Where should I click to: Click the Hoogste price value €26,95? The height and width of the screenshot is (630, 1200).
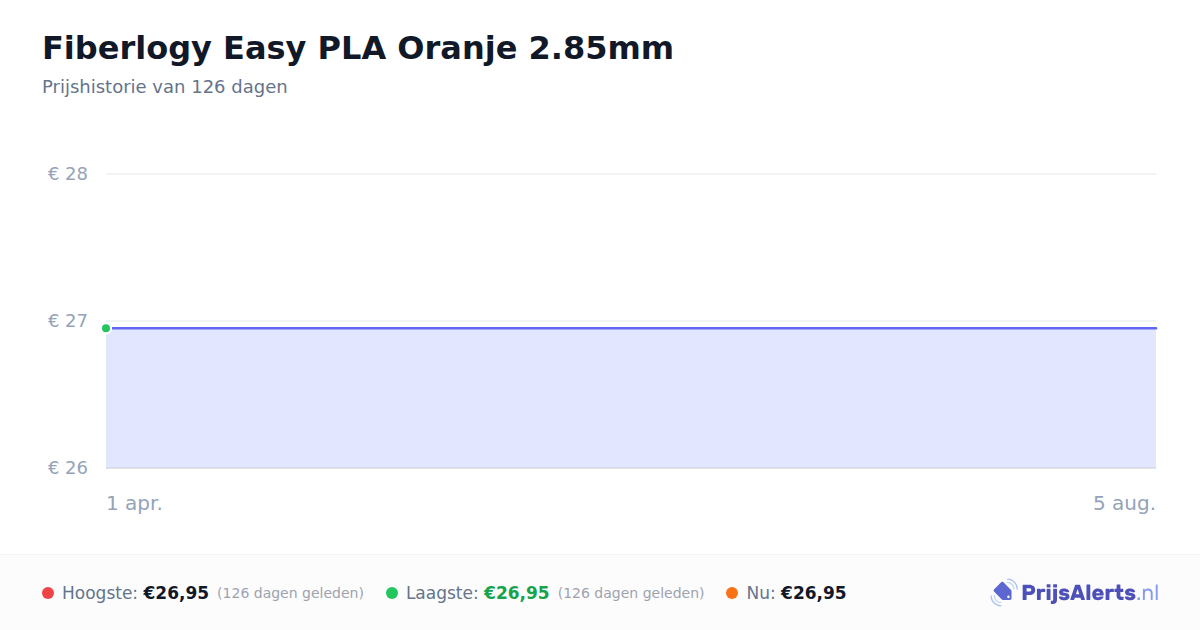tap(176, 593)
